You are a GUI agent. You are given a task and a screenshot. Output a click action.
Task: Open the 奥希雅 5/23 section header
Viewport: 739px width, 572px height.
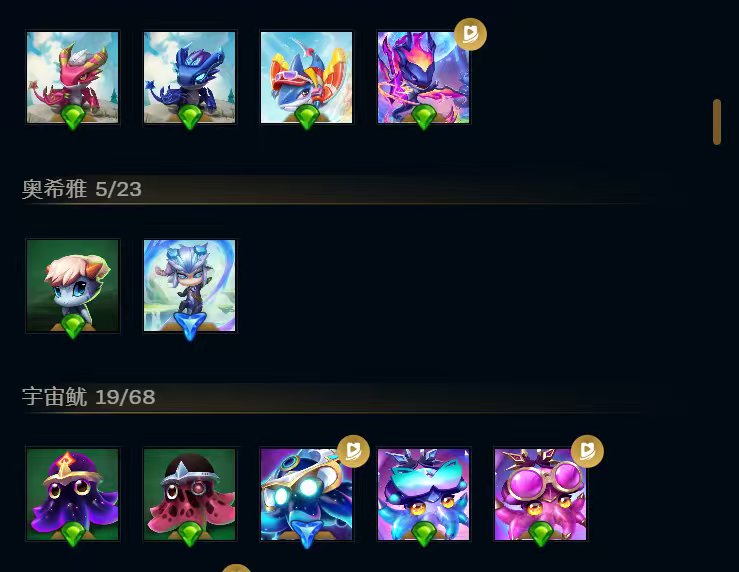82,189
